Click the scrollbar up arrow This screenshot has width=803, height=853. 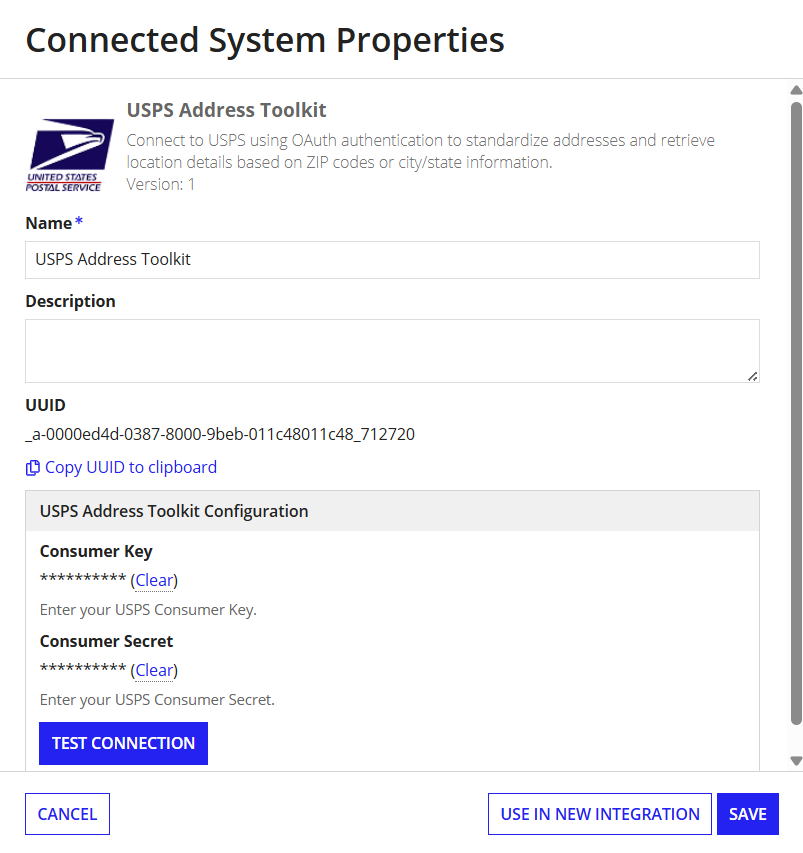tap(796, 90)
